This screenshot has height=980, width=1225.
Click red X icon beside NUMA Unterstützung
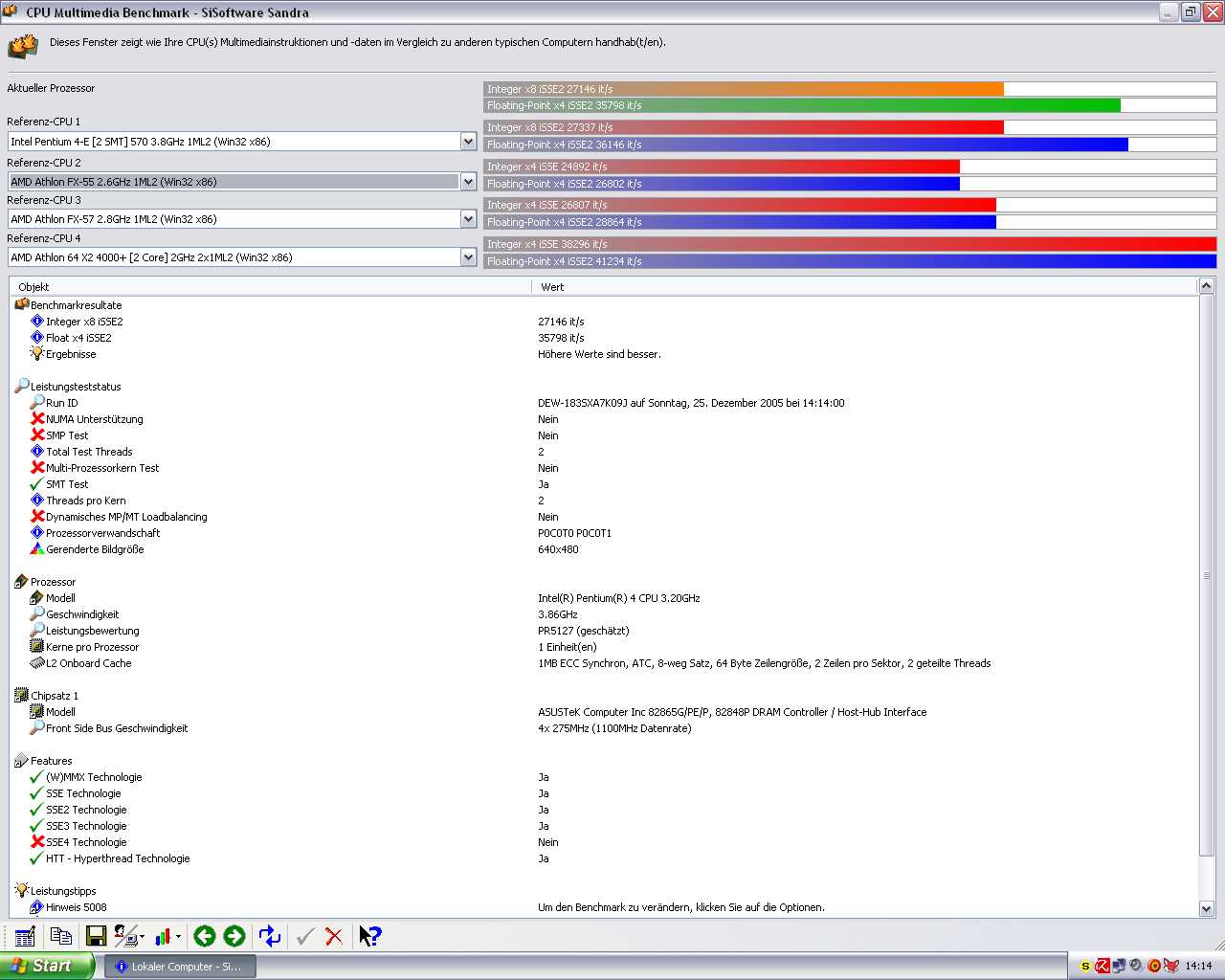click(x=37, y=419)
